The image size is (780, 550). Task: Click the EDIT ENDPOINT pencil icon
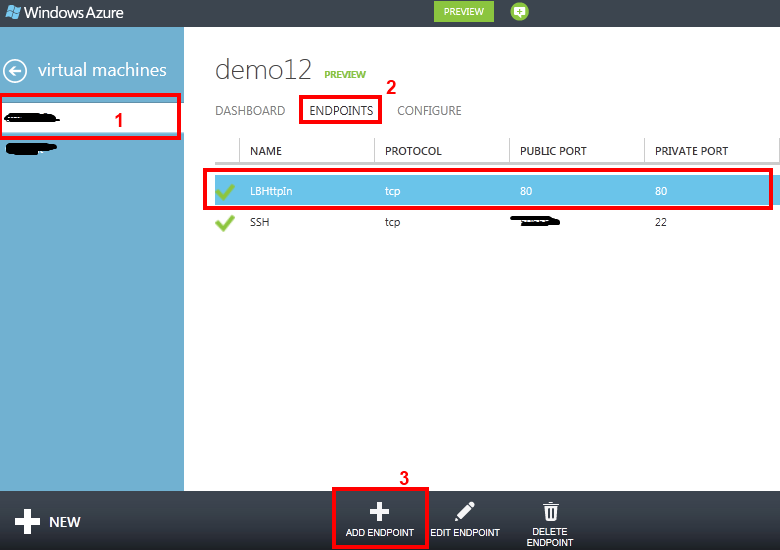pyautogui.click(x=465, y=511)
